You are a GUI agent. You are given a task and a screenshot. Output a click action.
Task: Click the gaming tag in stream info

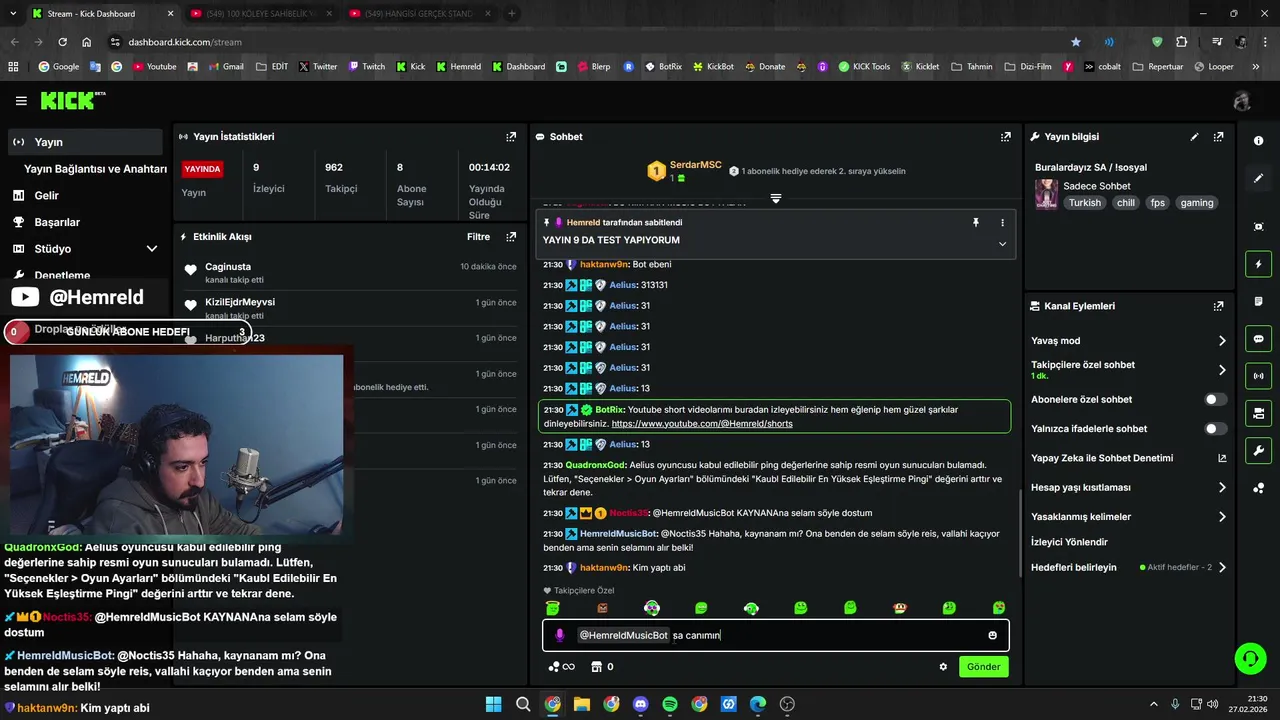(1196, 203)
